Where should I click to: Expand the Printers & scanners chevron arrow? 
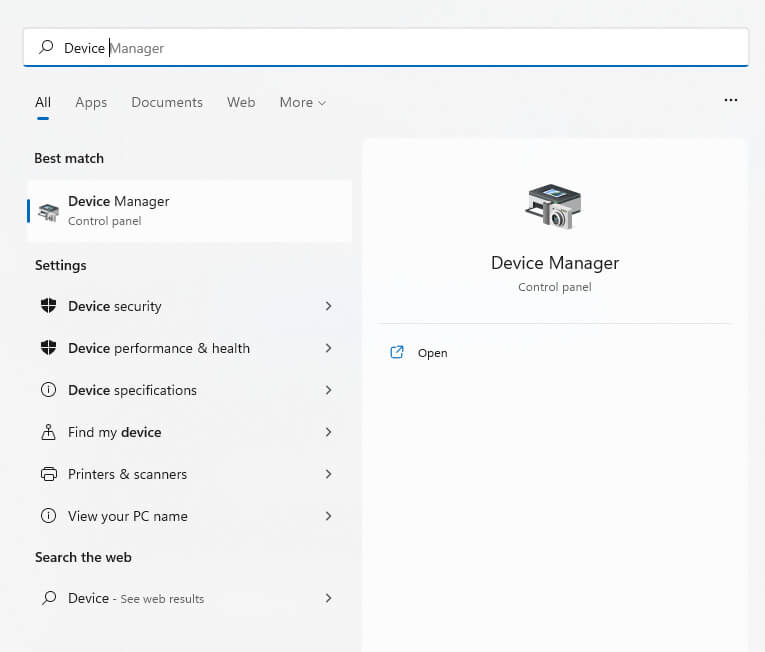coord(328,474)
